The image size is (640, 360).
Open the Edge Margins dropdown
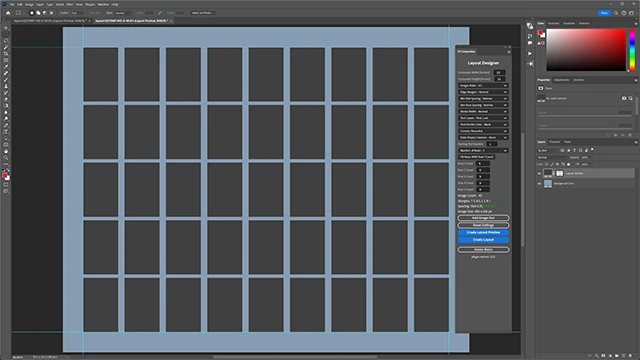(x=483, y=92)
